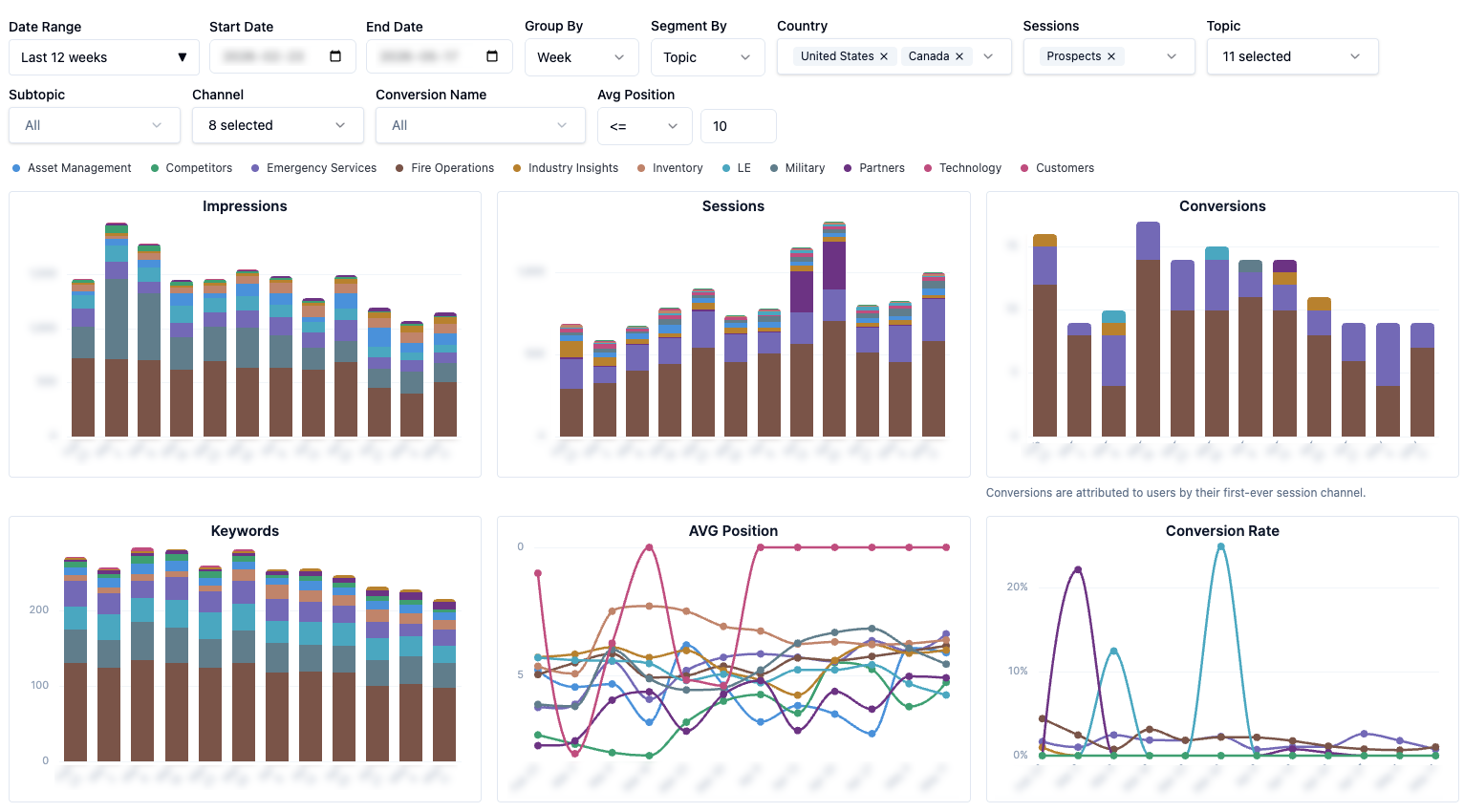The width and height of the screenshot is (1464, 812).
Task: Remove the Prospects sessions tag
Action: 1111,56
